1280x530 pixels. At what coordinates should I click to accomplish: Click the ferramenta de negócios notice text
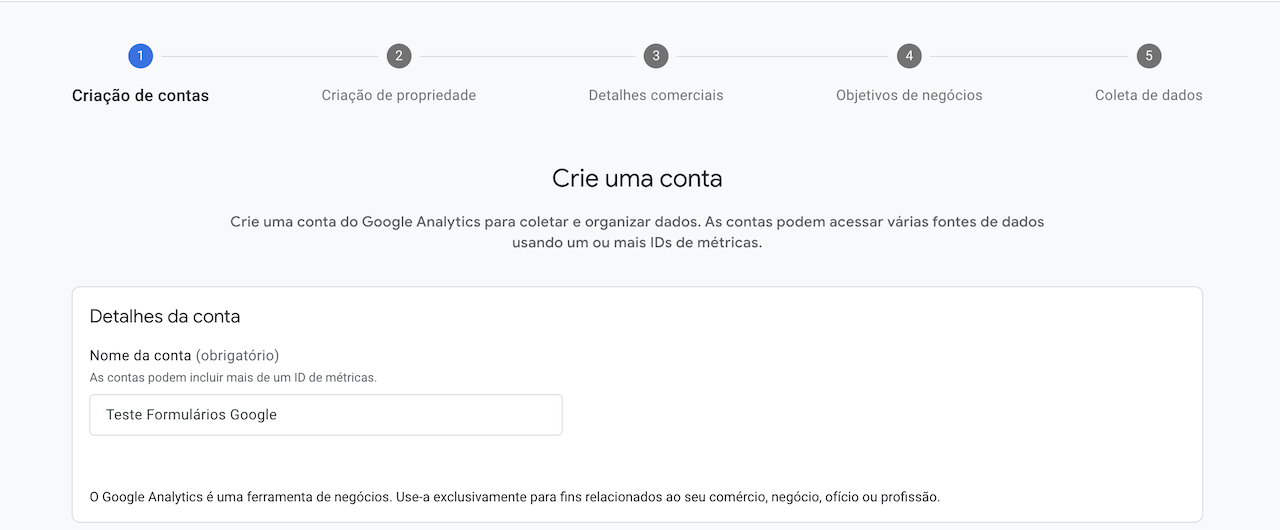521,497
